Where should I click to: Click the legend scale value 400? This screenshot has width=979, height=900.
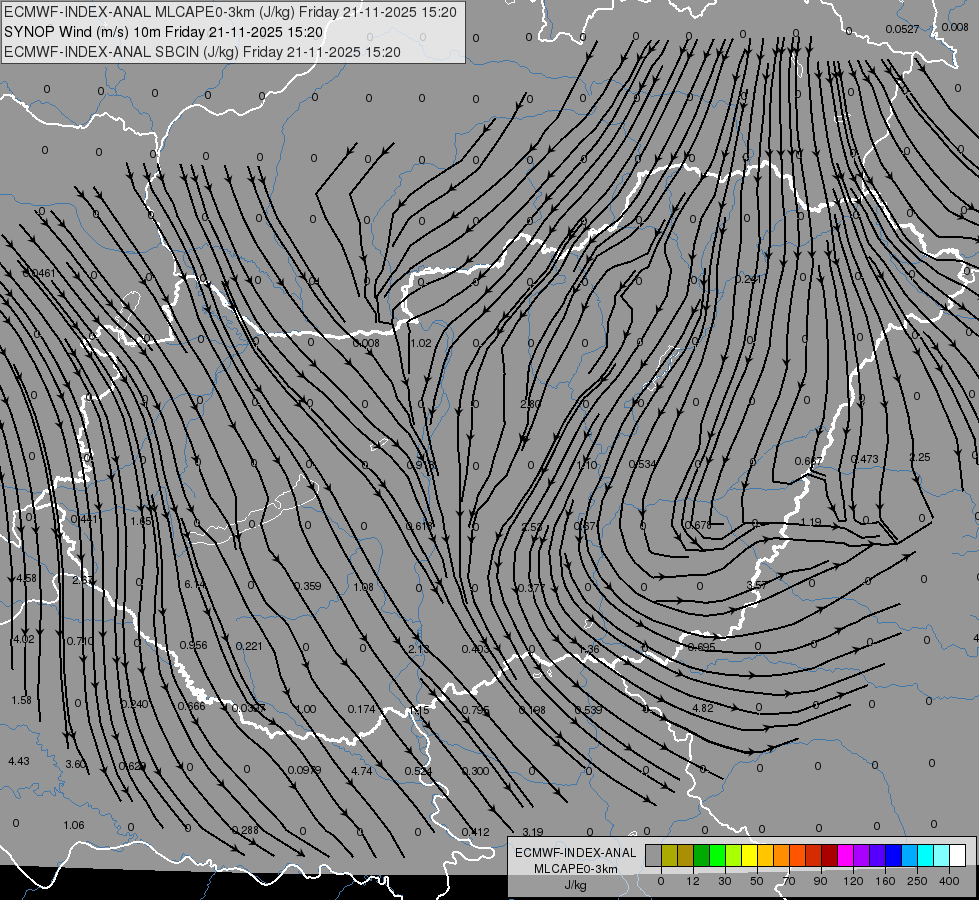pos(949,881)
